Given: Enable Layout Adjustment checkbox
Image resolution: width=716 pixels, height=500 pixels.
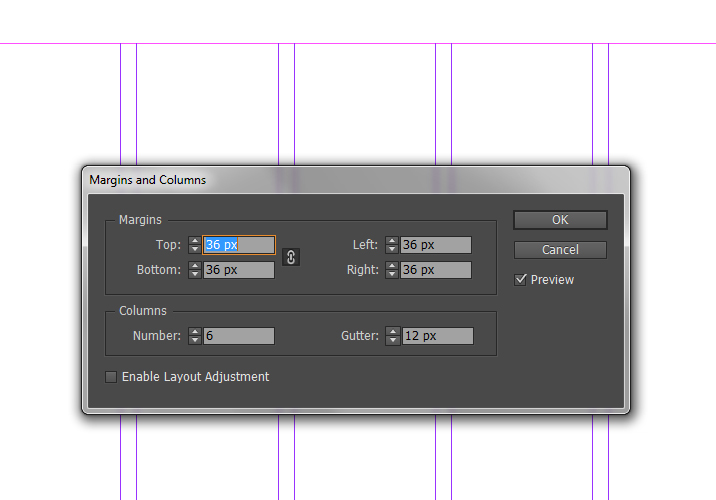Looking at the screenshot, I should [x=111, y=377].
